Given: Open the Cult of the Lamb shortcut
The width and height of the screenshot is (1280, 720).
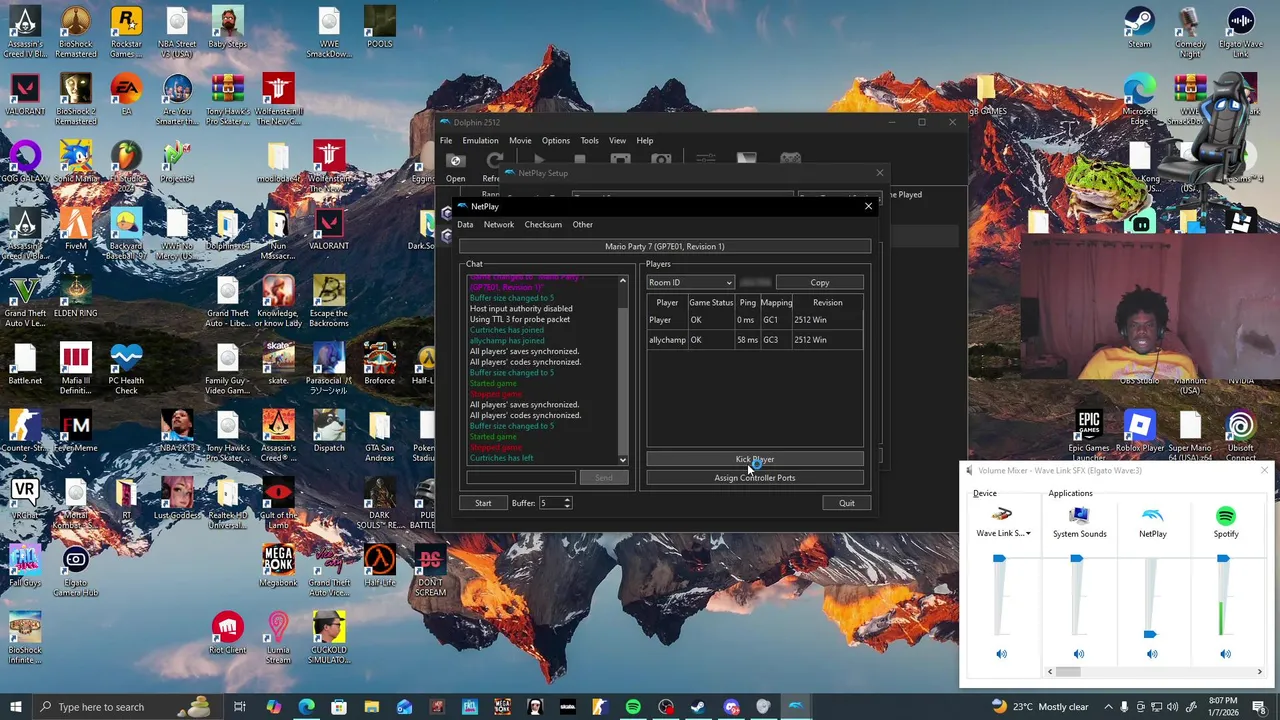Looking at the screenshot, I should click(278, 503).
